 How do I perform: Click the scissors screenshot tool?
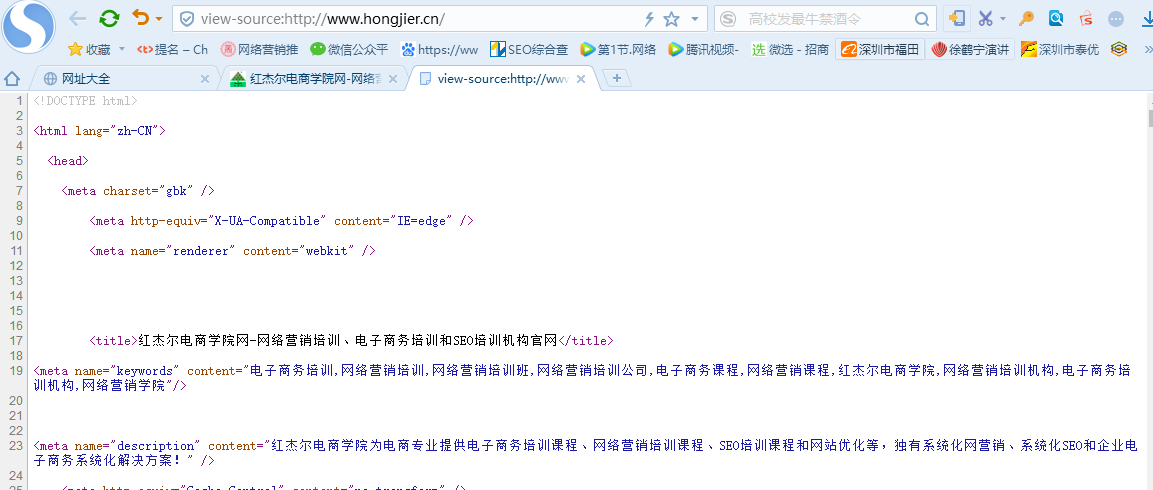click(985, 18)
